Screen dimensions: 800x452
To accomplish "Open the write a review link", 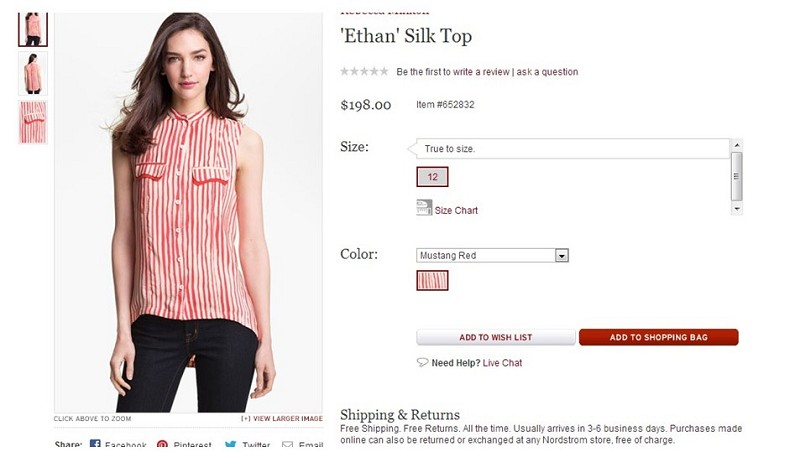I will click(481, 72).
